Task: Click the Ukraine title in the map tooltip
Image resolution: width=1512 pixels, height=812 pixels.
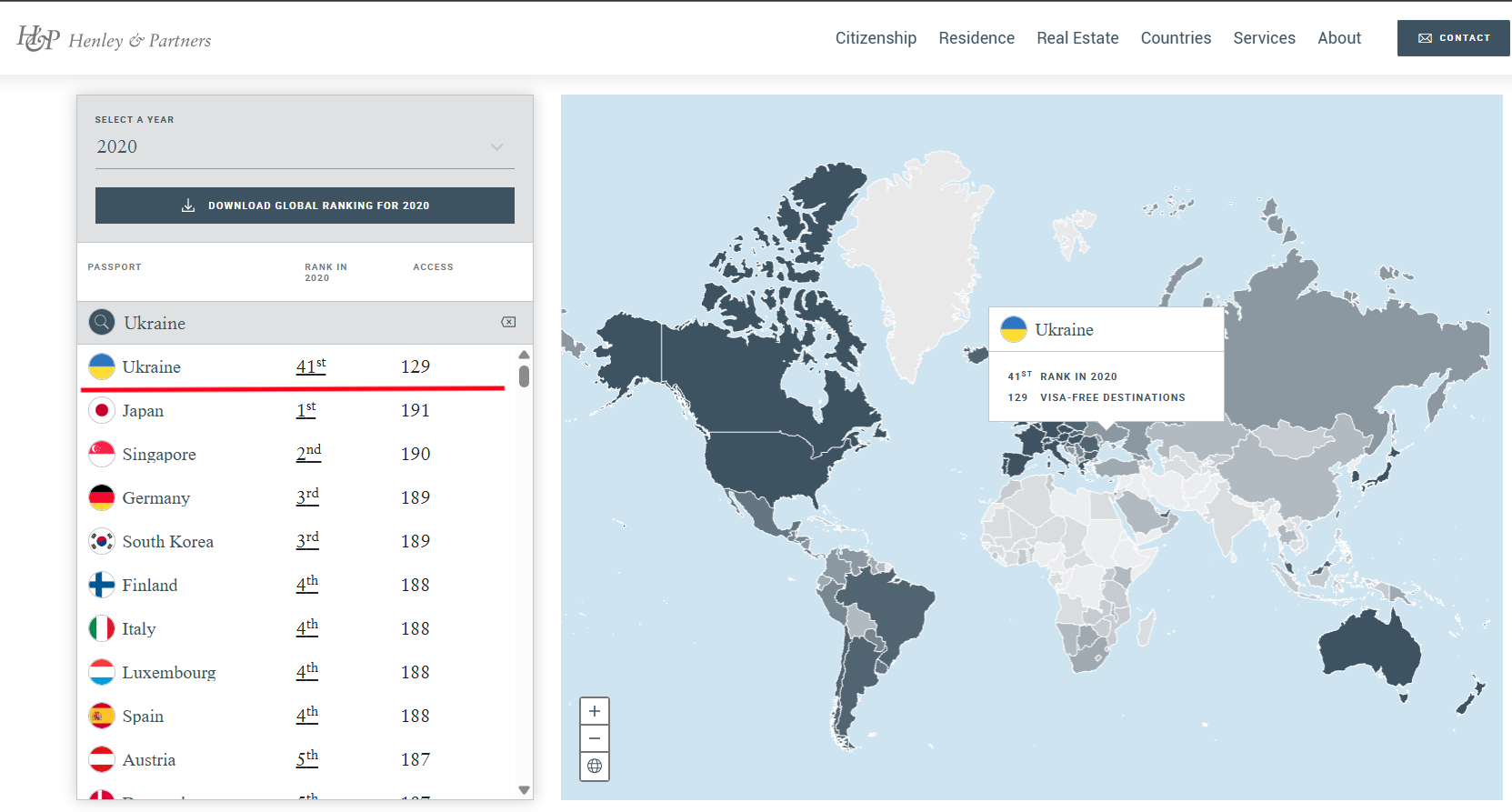Action: (x=1064, y=330)
